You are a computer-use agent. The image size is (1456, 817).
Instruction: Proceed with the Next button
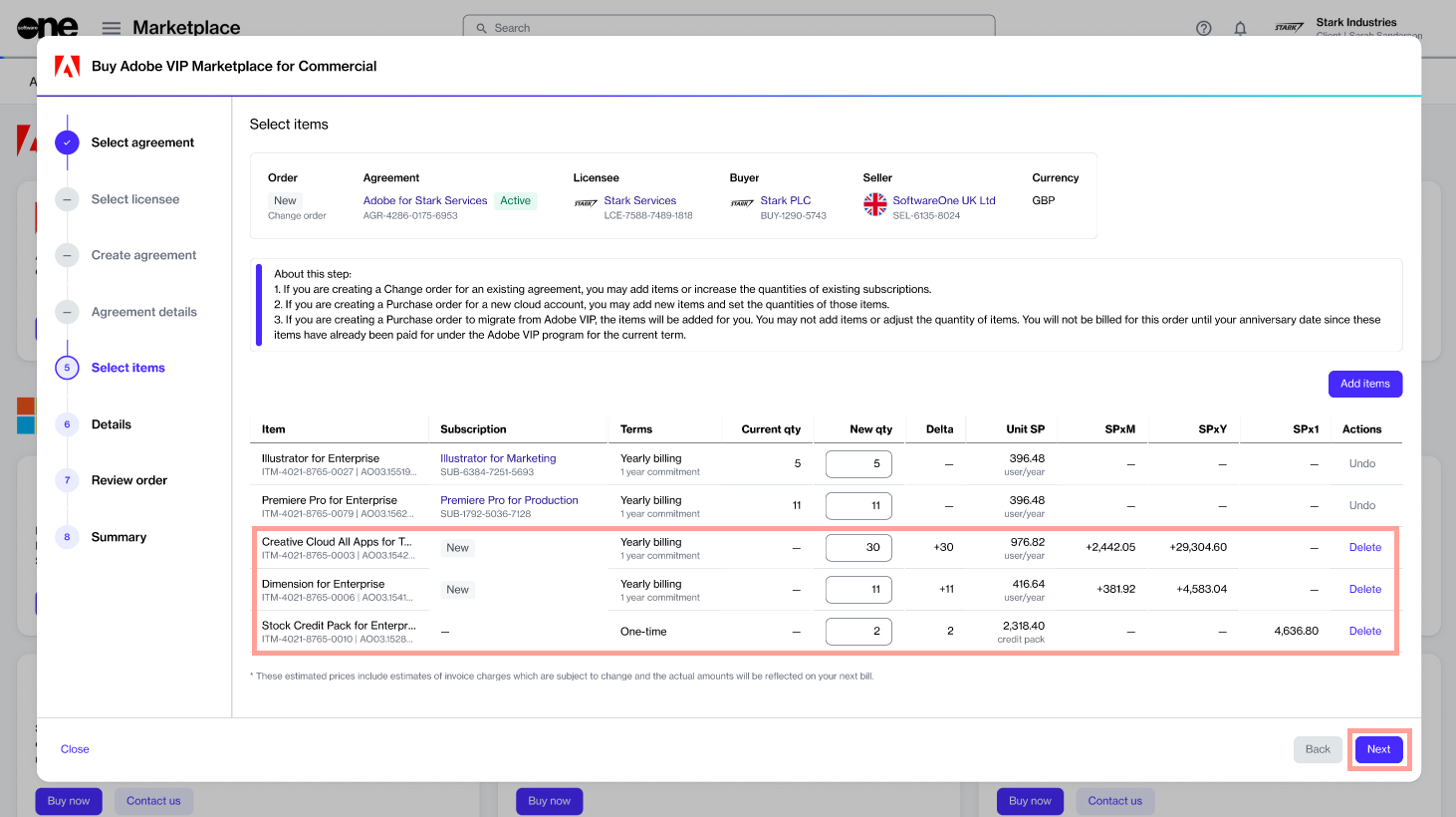1378,749
